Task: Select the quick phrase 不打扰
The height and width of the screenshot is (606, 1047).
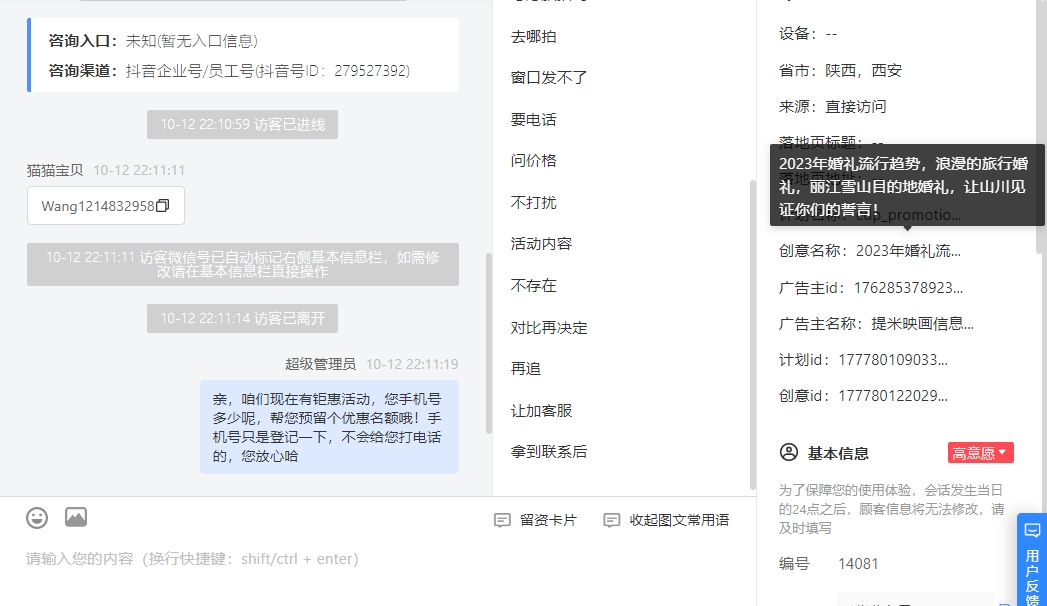Action: pos(534,202)
